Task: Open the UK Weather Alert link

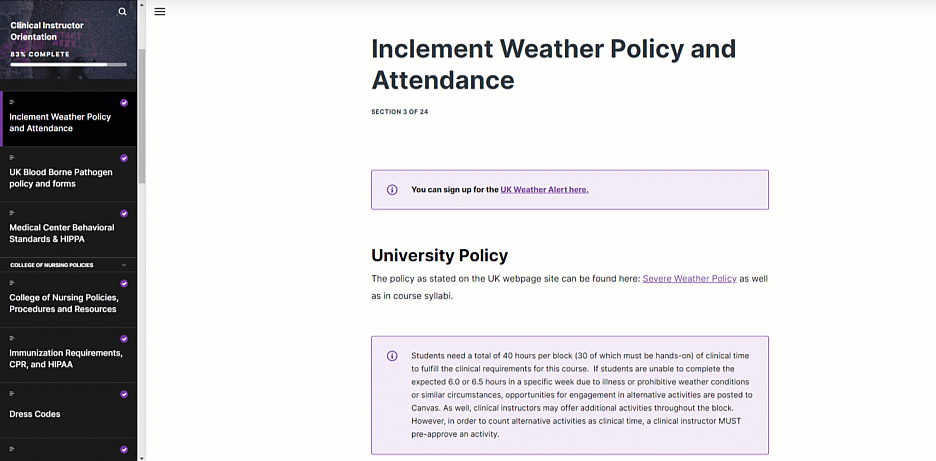Action: coord(544,189)
